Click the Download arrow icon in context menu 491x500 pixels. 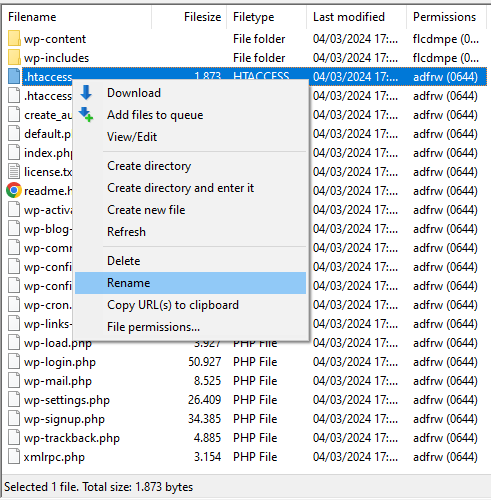(x=86, y=93)
